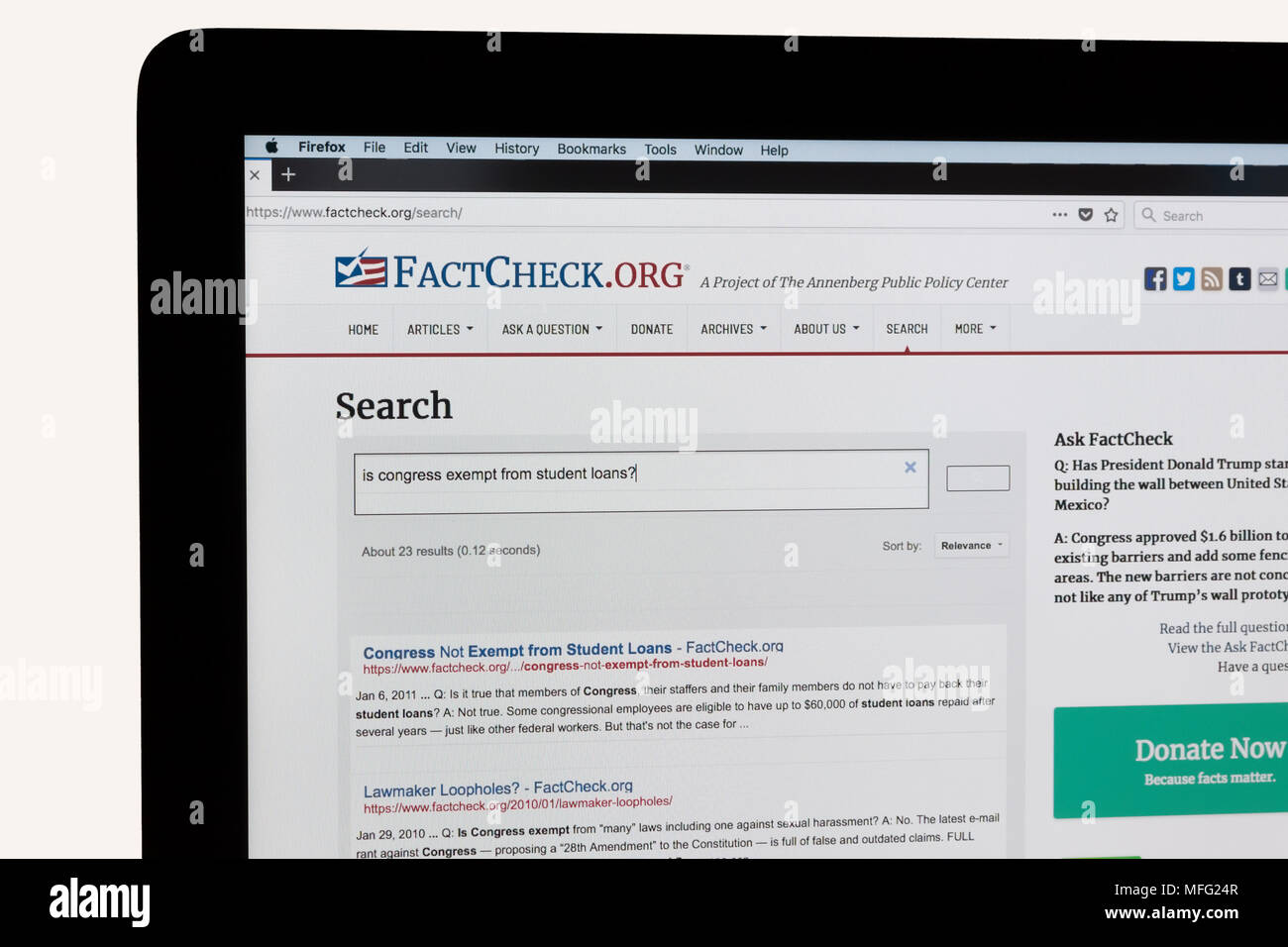Save page to Pocket icon
The image size is (1288, 947).
(x=1086, y=215)
